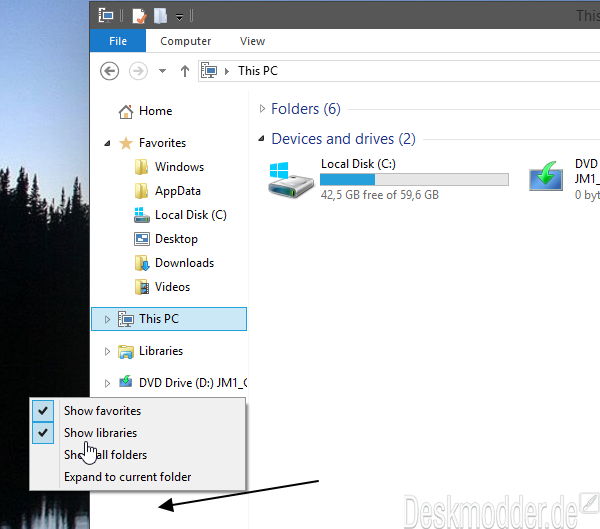Open the recent locations dropdown arrow

coord(162,71)
